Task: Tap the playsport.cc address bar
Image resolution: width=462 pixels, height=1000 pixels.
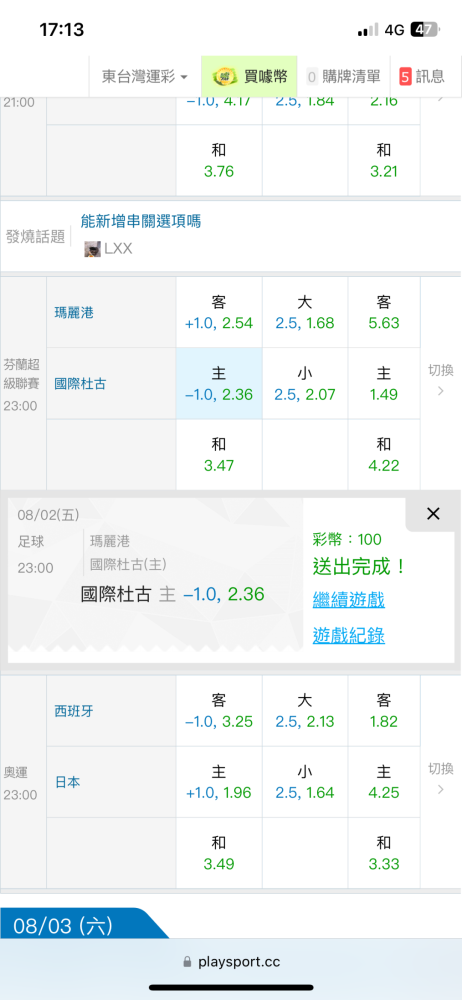Action: [x=231, y=962]
